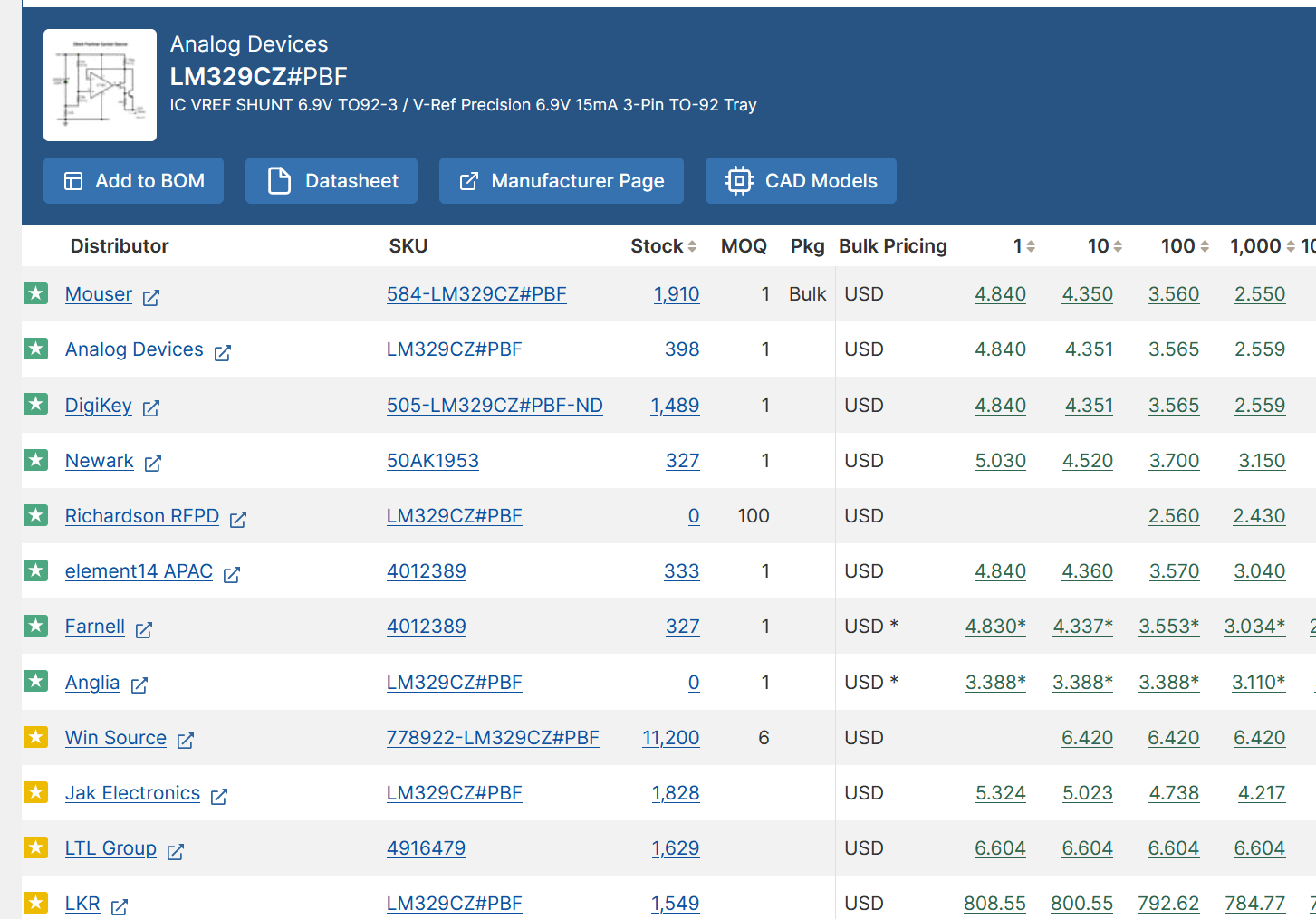The height and width of the screenshot is (919, 1316).
Task: Open Newark external link icon
Action: coord(153,464)
